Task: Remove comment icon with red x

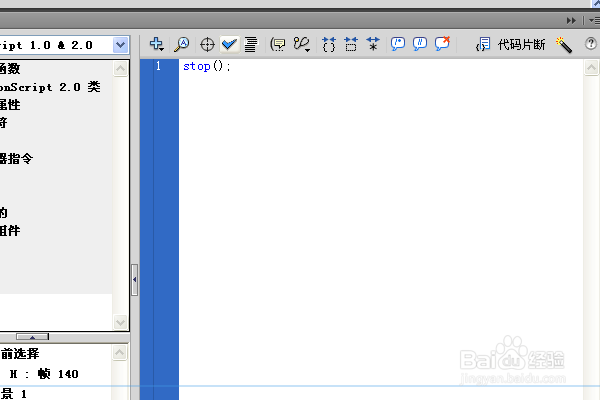Action: (442, 44)
